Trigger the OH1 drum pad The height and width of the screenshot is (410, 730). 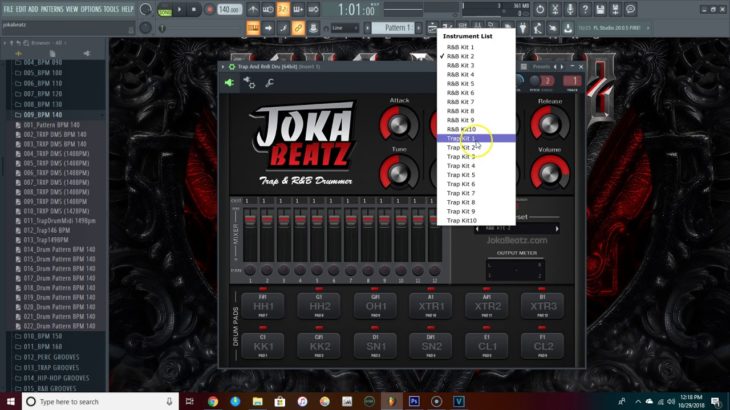[x=375, y=305]
